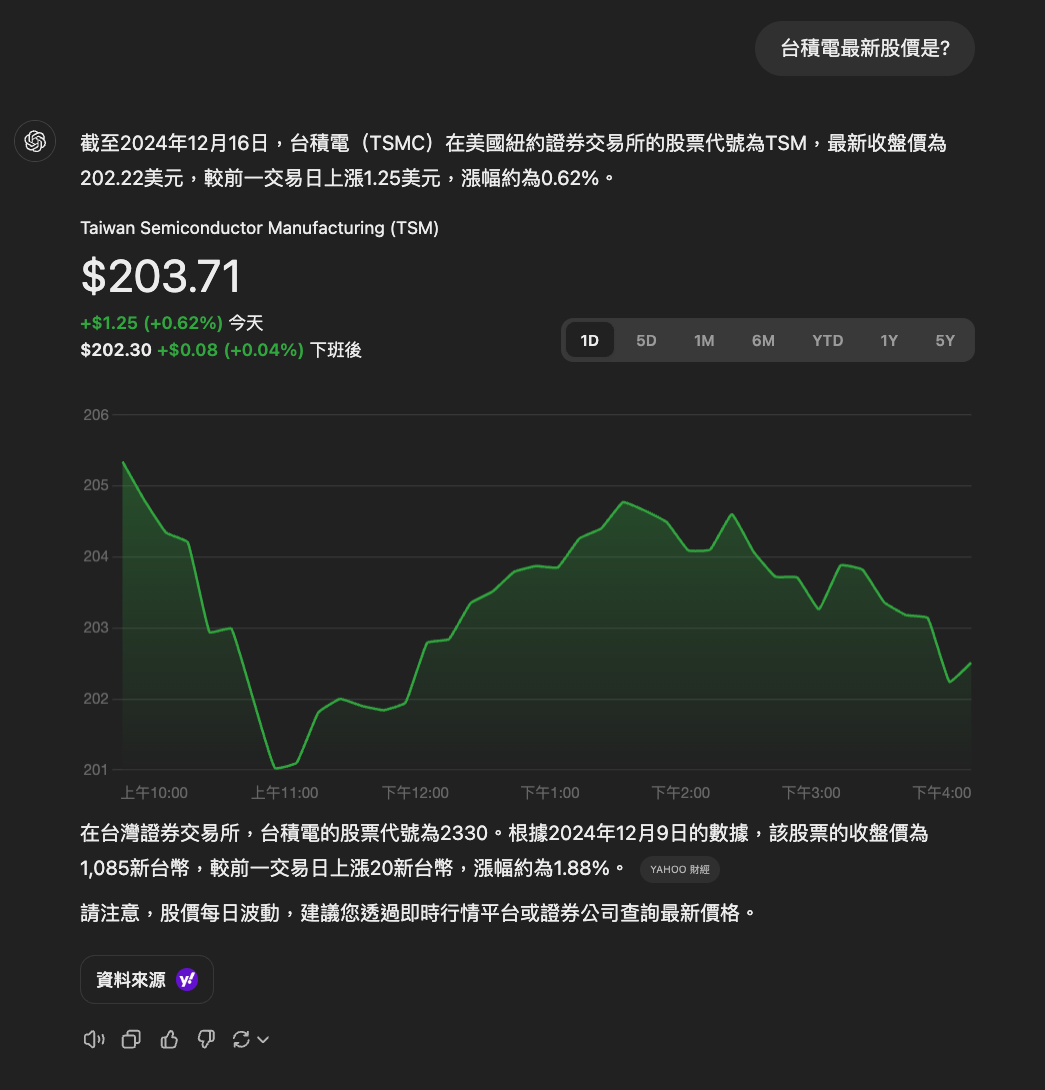Image resolution: width=1045 pixels, height=1090 pixels.
Task: Switch chart to 1Y range
Action: [x=889, y=340]
